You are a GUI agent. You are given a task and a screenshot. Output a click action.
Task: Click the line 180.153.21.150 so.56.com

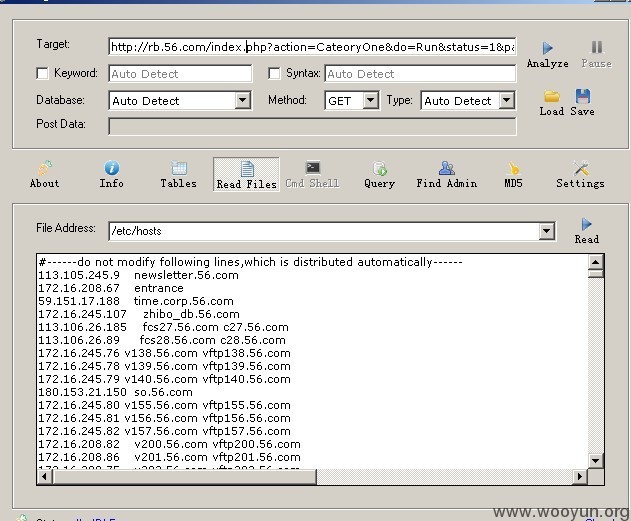tap(115, 392)
